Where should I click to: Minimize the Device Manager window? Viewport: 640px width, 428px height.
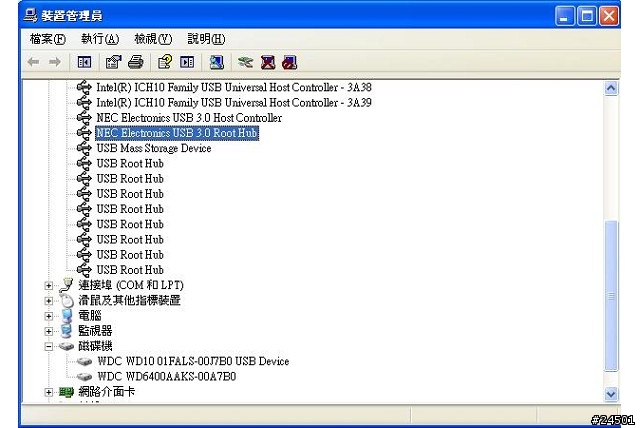point(564,16)
